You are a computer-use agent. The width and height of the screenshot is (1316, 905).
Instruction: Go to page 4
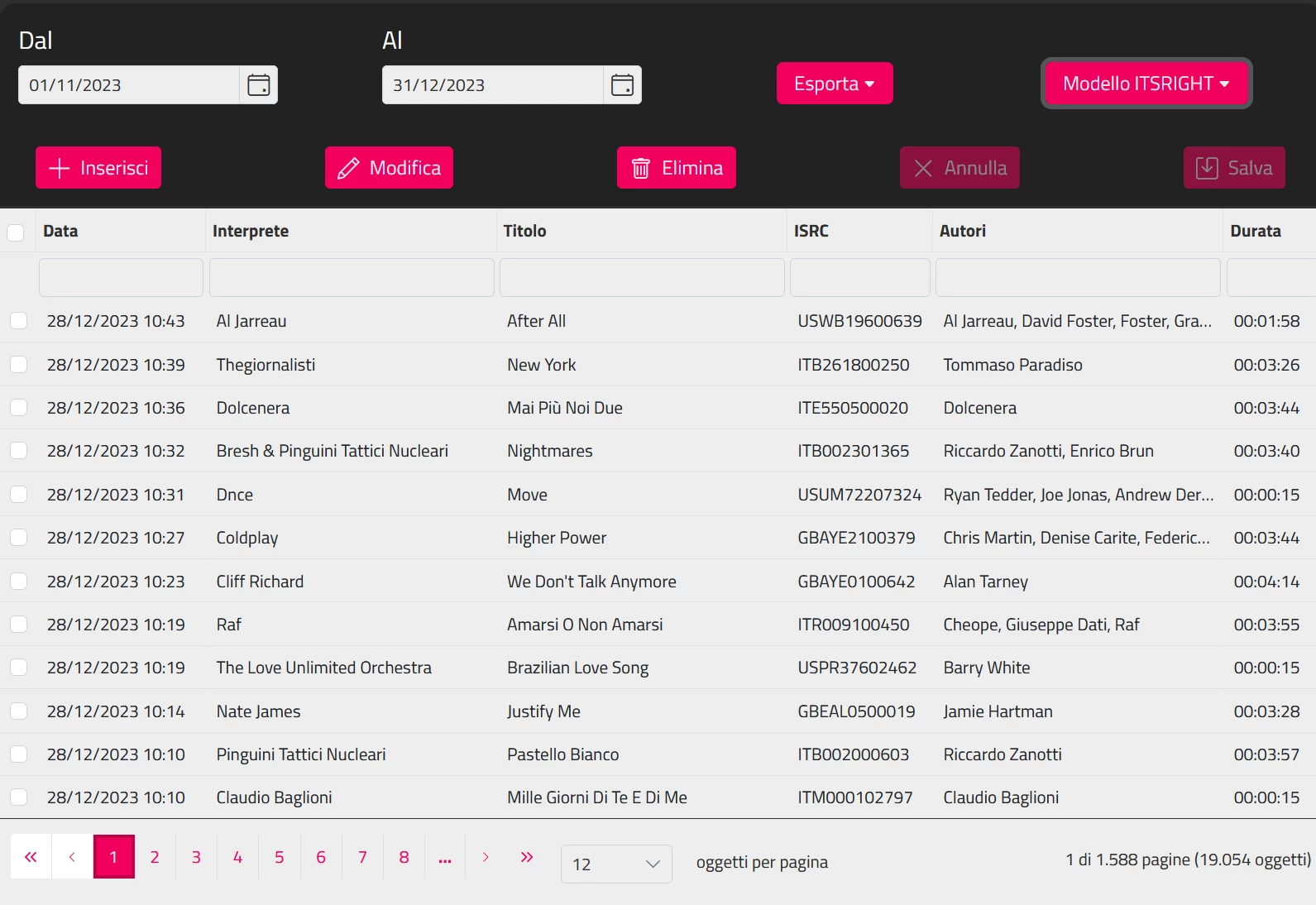(237, 857)
